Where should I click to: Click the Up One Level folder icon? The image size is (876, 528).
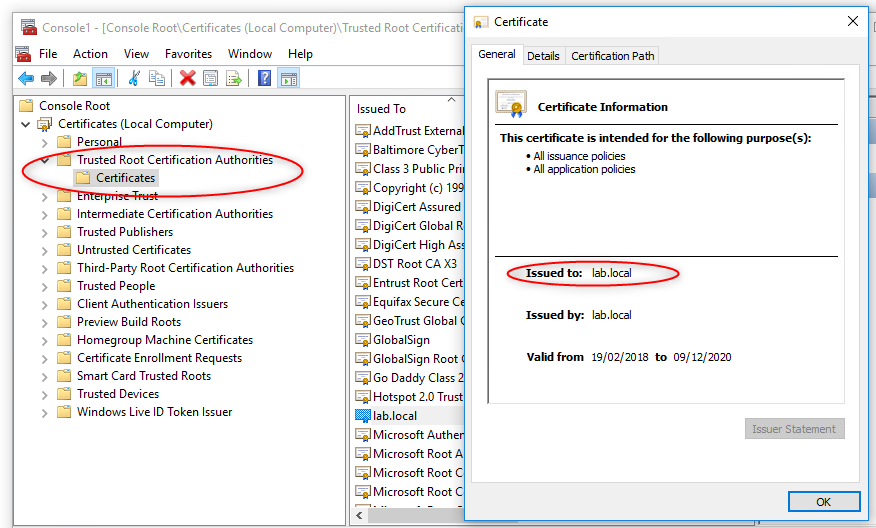point(80,78)
